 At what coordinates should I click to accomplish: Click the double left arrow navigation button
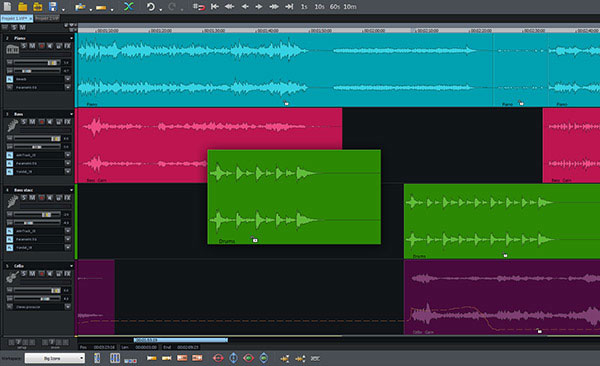pyautogui.click(x=229, y=7)
